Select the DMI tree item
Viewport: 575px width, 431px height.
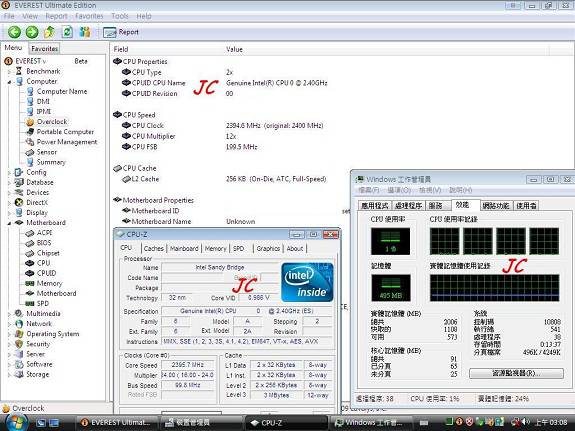43,101
